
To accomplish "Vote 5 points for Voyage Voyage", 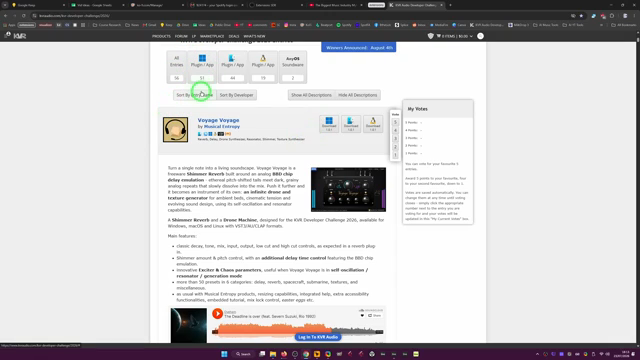I will tap(395, 122).
